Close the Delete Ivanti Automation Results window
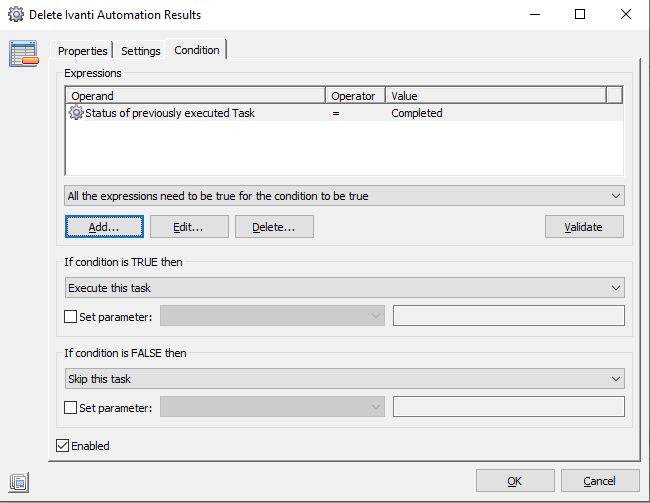 pos(626,15)
